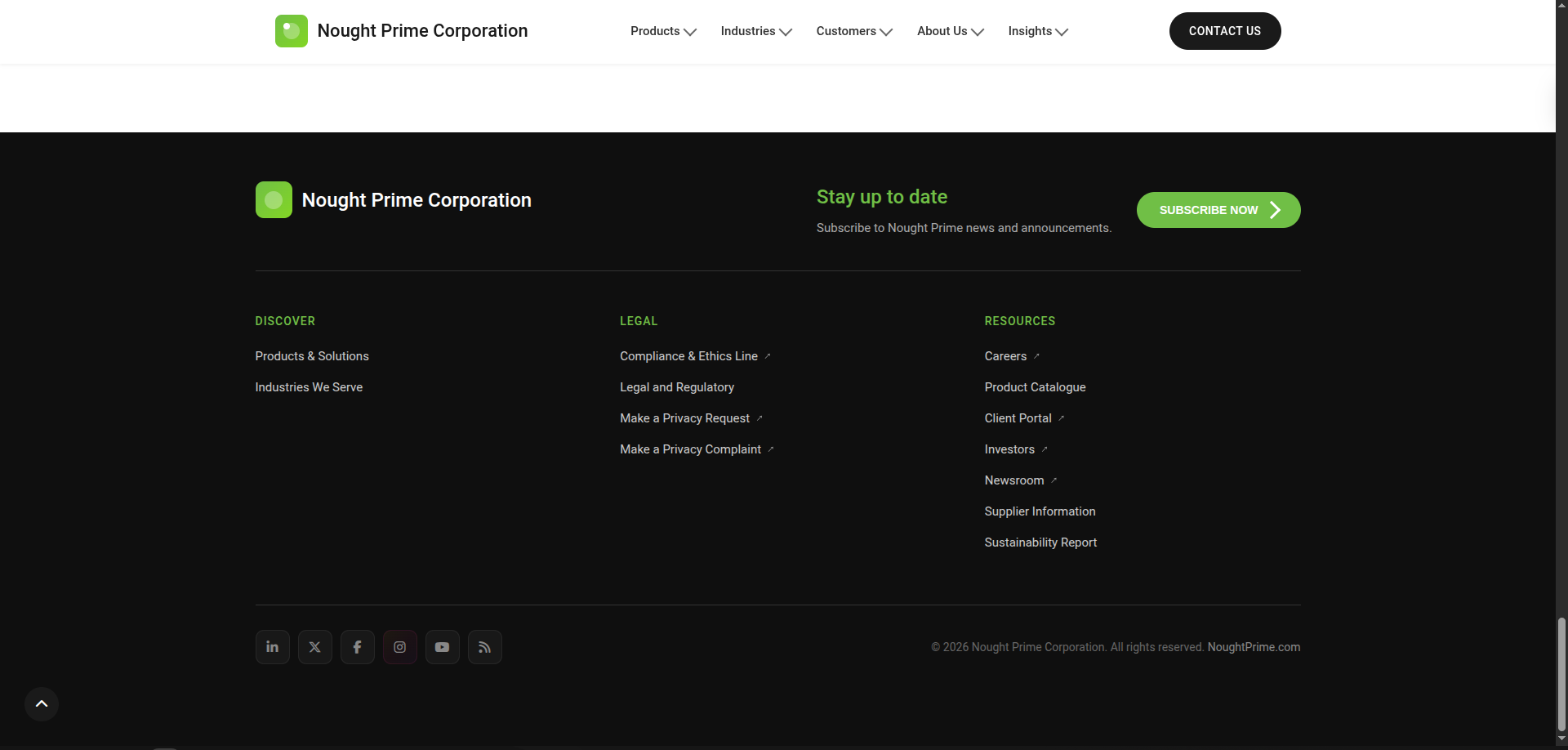Viewport: 1568px width, 750px height.
Task: Open the NoughtPrime.com link
Action: coord(1254,646)
